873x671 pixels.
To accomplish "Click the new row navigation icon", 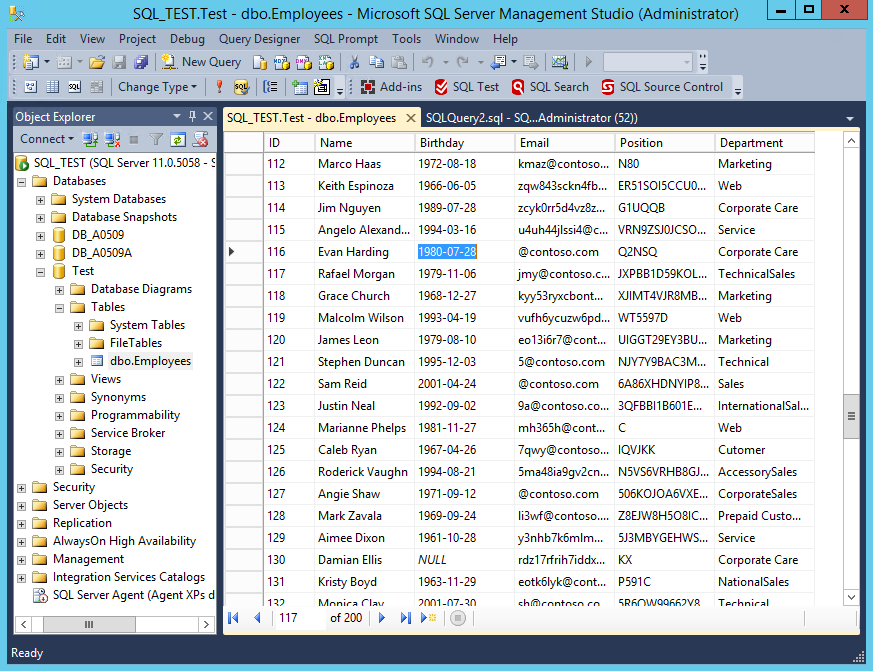I will pos(428,618).
